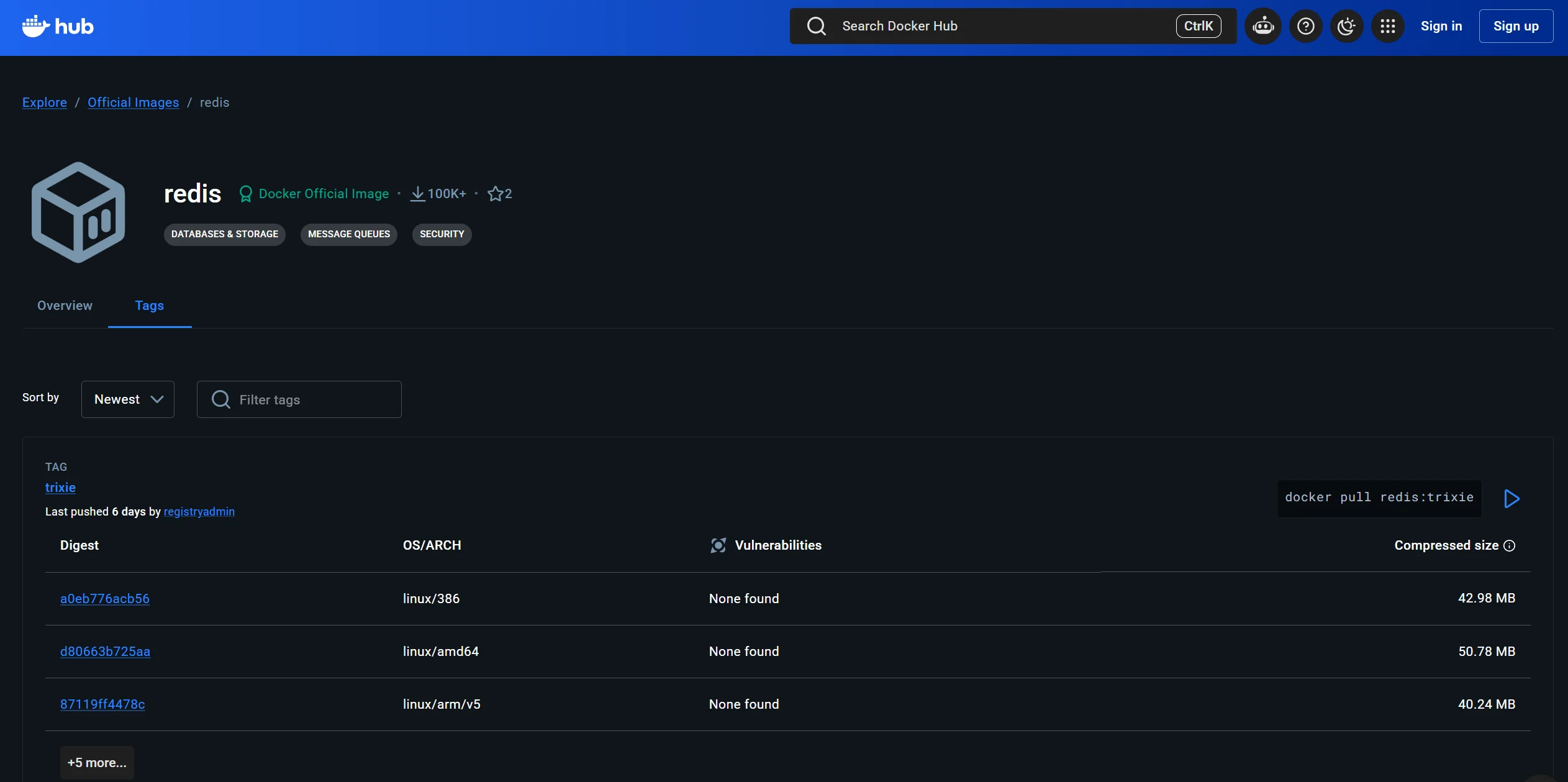Click the Search Docker Hub field

pyautogui.click(x=1013, y=26)
